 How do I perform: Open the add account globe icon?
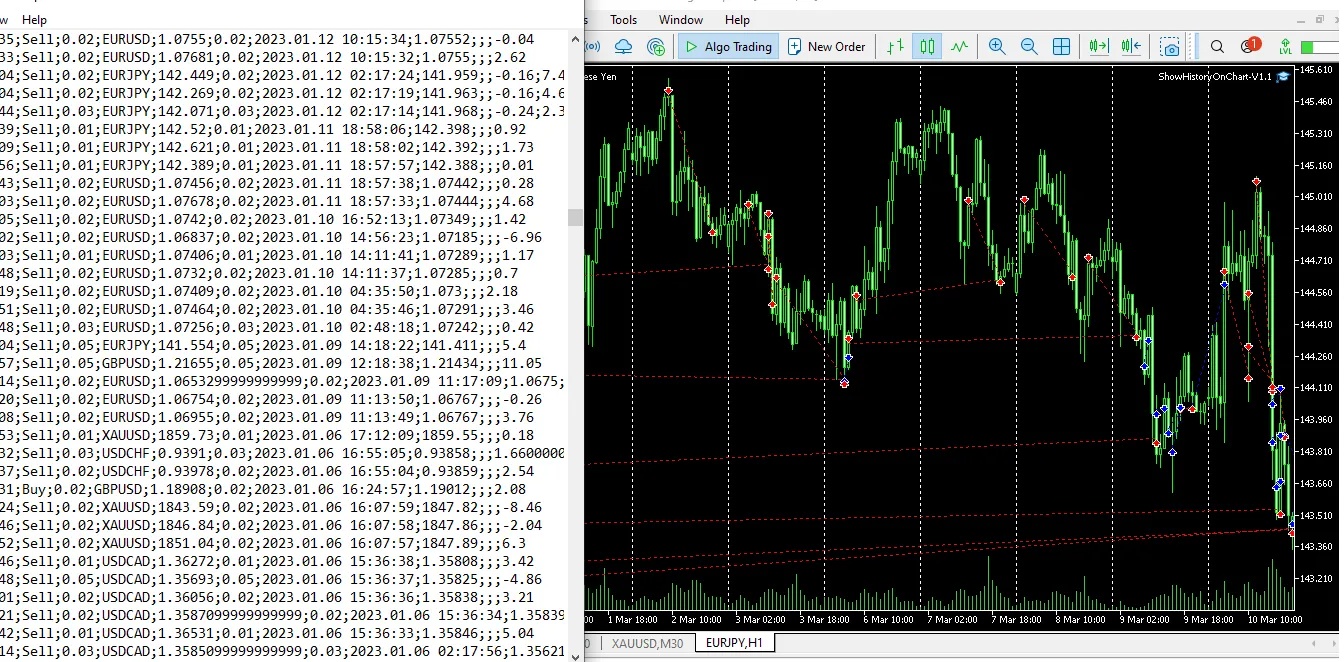click(656, 46)
